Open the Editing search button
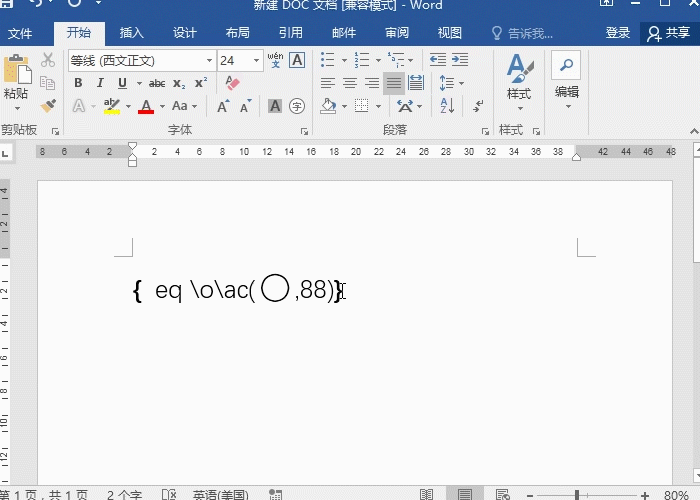The image size is (700, 500). pyautogui.click(x=567, y=80)
